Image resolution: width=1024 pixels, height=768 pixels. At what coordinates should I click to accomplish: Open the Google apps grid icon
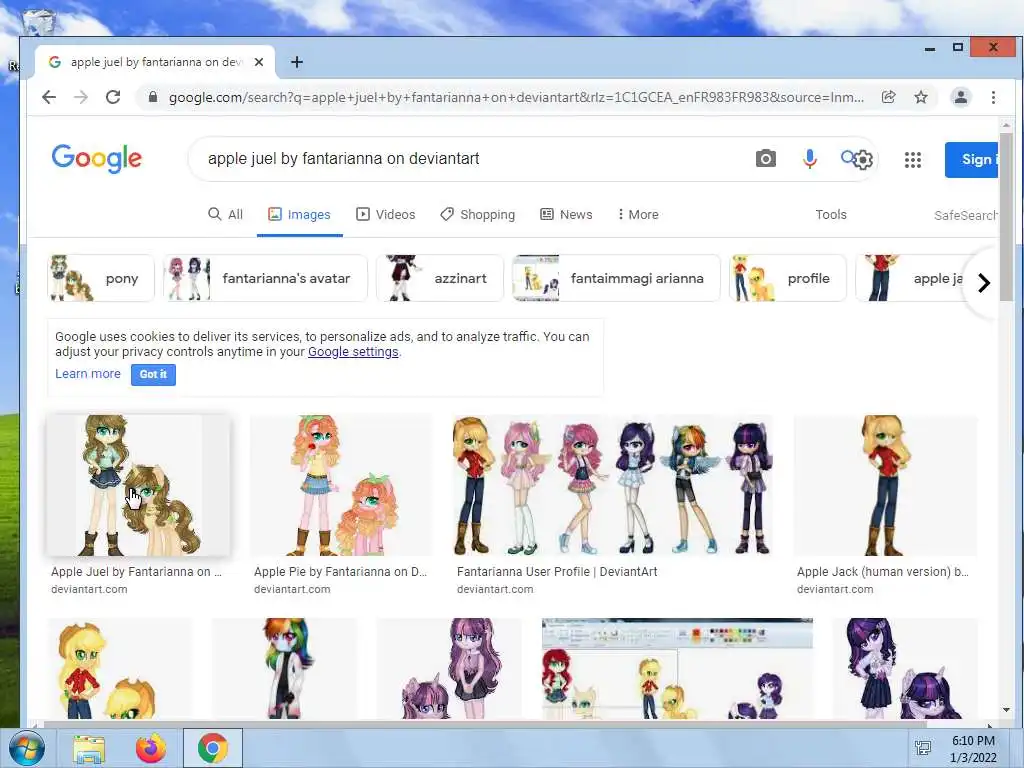912,159
